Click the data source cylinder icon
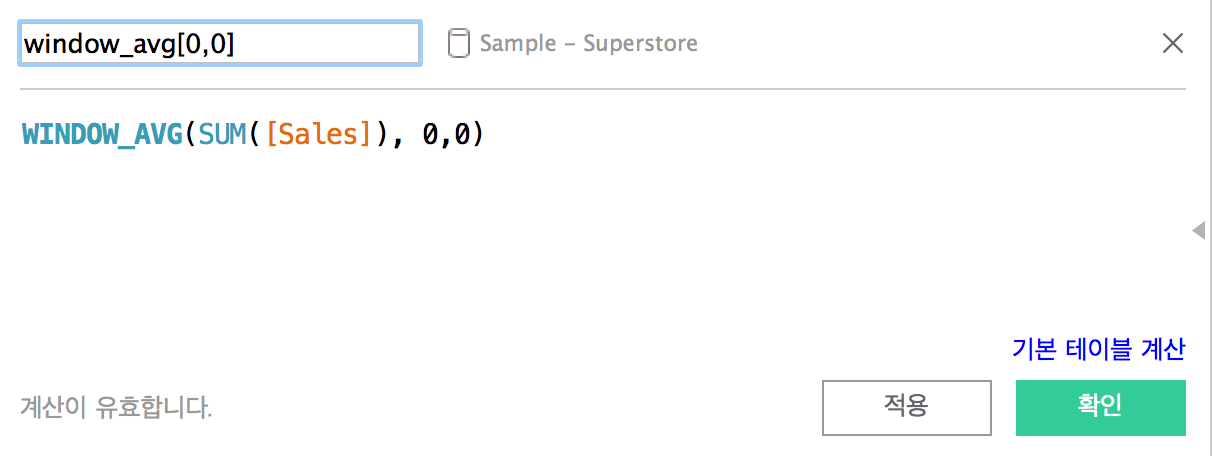Viewport: 1212px width, 456px height. pos(458,44)
